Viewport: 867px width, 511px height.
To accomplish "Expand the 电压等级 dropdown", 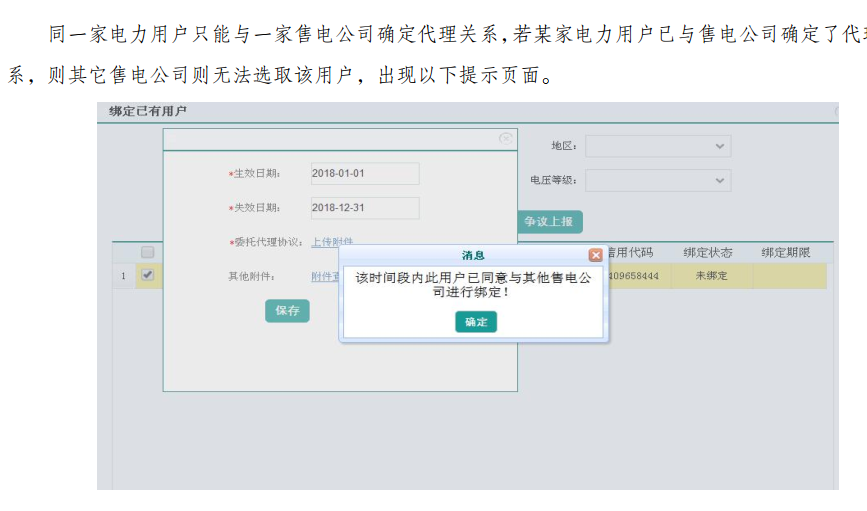I will [x=658, y=181].
